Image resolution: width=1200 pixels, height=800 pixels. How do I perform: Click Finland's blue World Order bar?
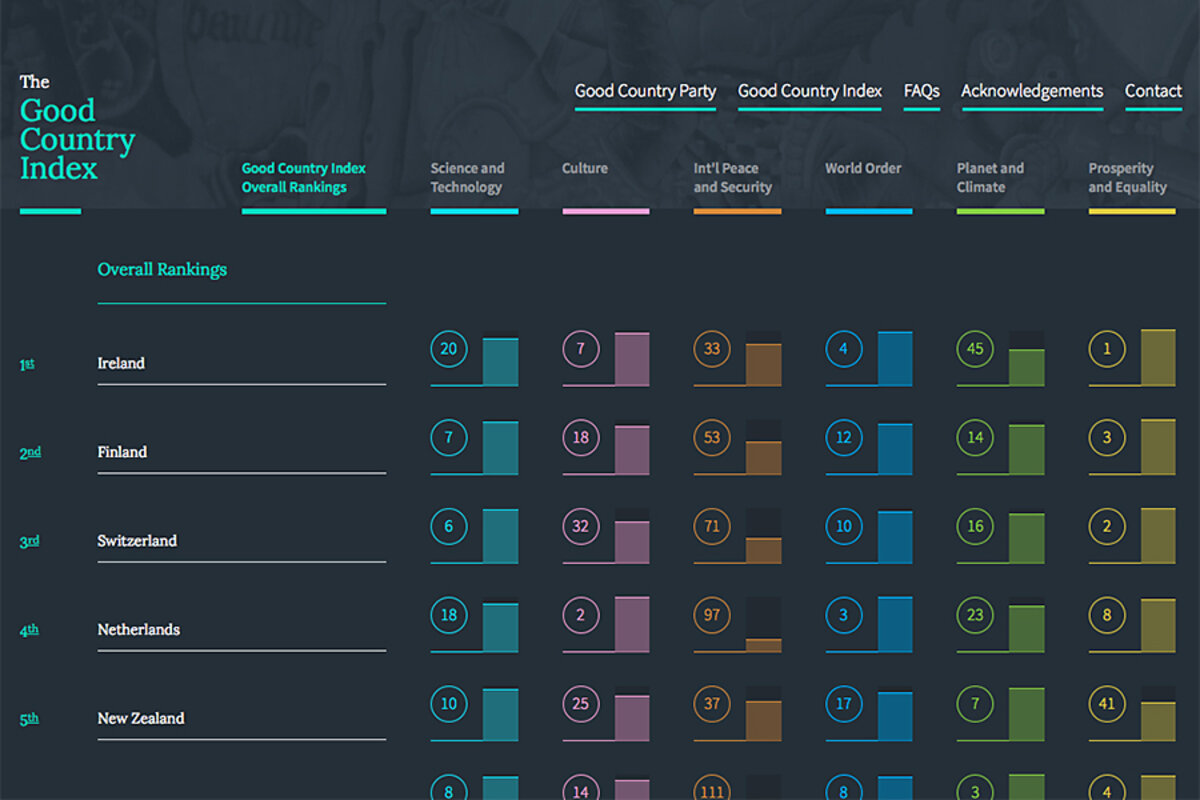pos(895,450)
